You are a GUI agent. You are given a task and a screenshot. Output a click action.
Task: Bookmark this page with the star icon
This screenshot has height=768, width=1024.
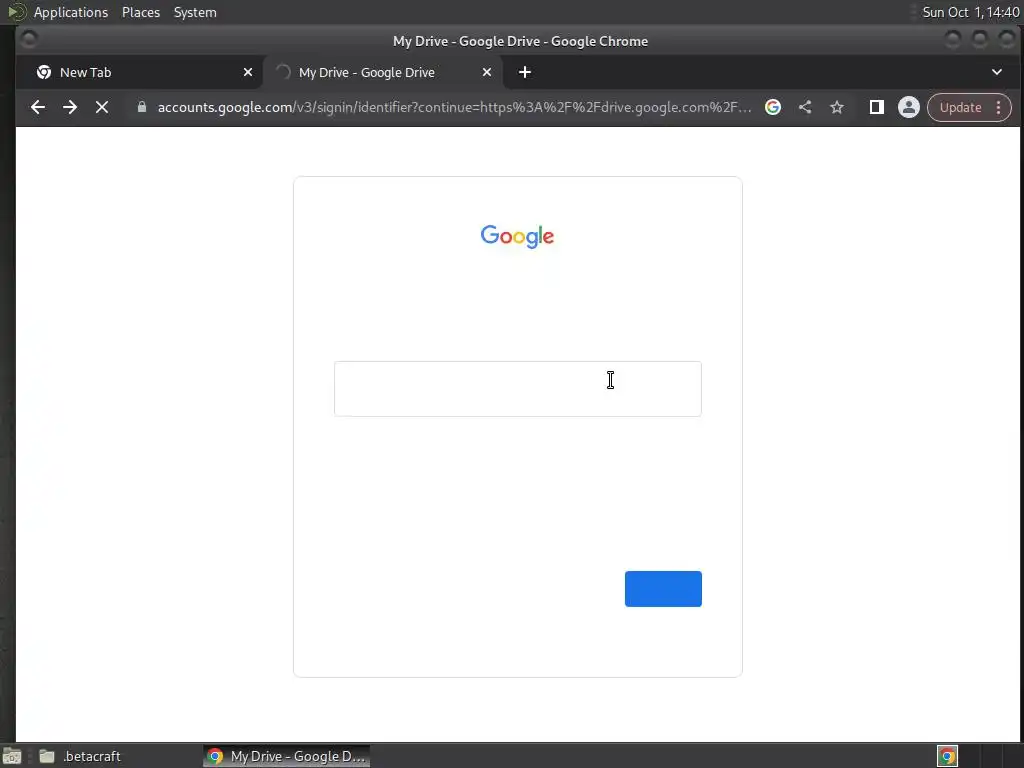tap(837, 107)
